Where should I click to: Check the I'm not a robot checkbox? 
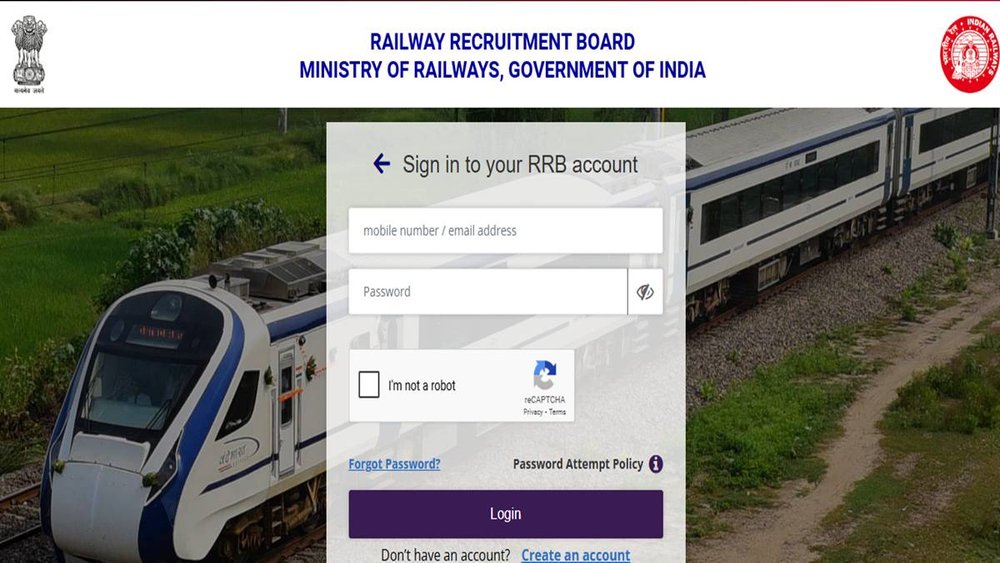[369, 384]
